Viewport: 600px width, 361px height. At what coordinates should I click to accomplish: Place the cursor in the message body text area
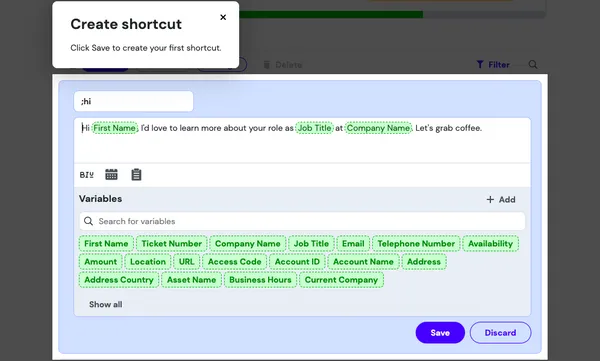click(x=302, y=140)
